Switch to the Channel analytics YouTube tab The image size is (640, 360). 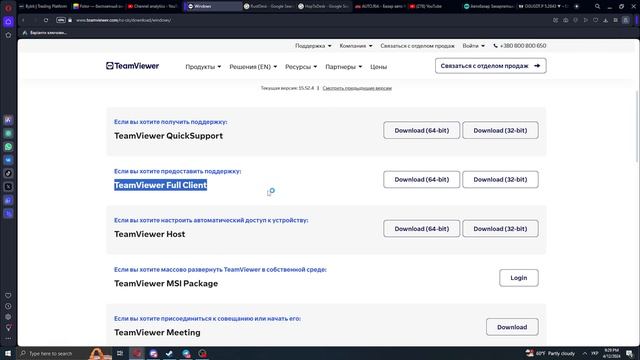point(153,6)
